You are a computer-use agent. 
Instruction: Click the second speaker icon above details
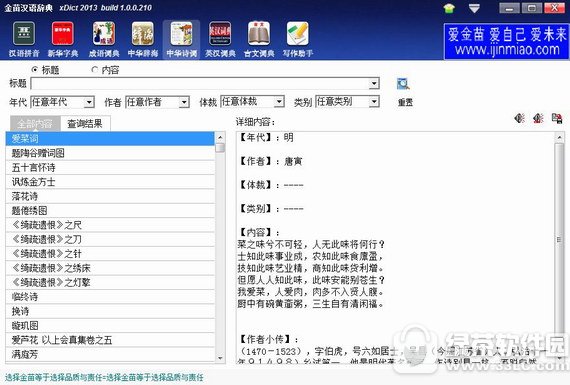click(538, 118)
